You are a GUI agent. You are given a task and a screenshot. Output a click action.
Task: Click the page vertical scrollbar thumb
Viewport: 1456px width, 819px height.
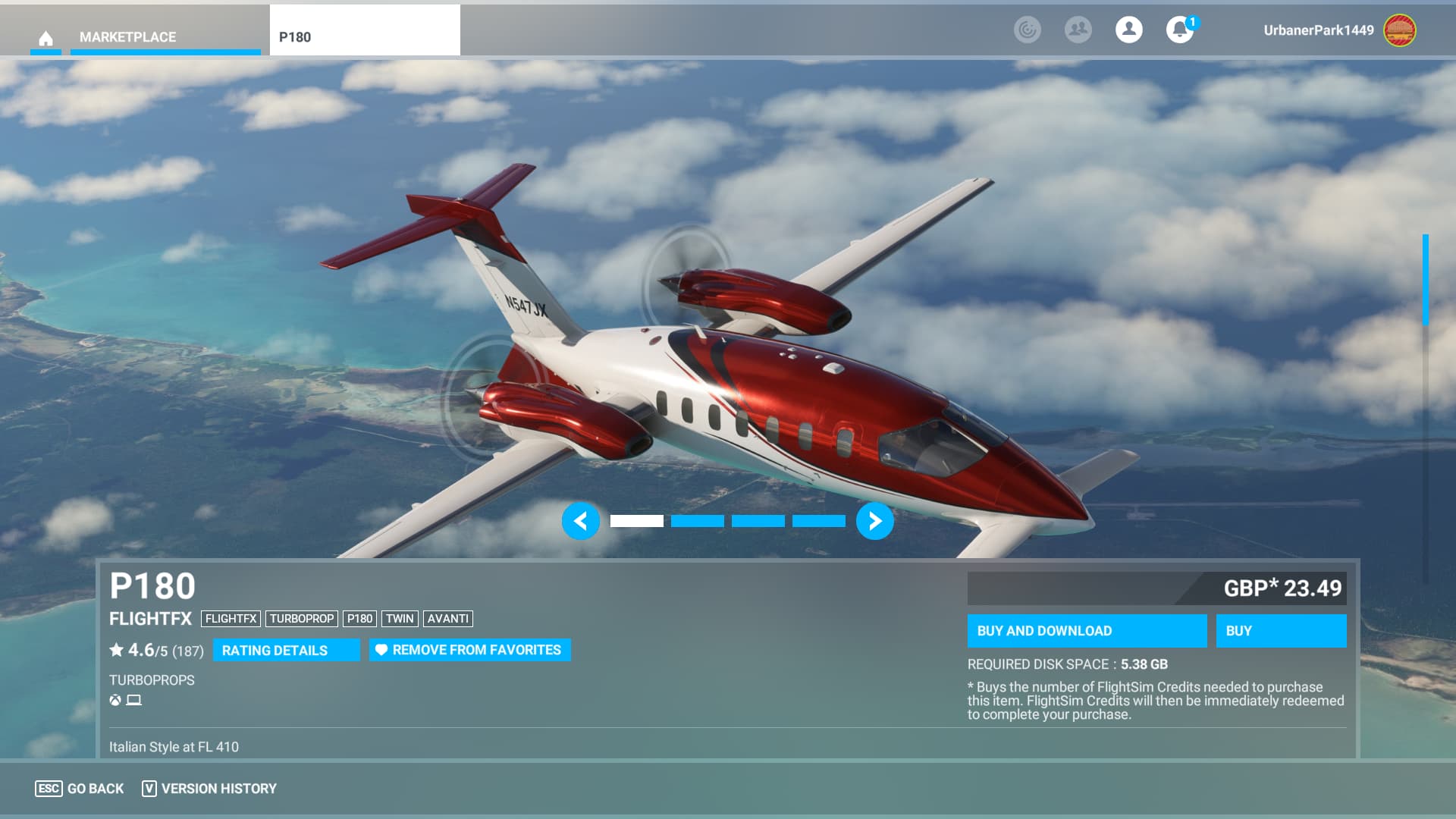coord(1426,279)
